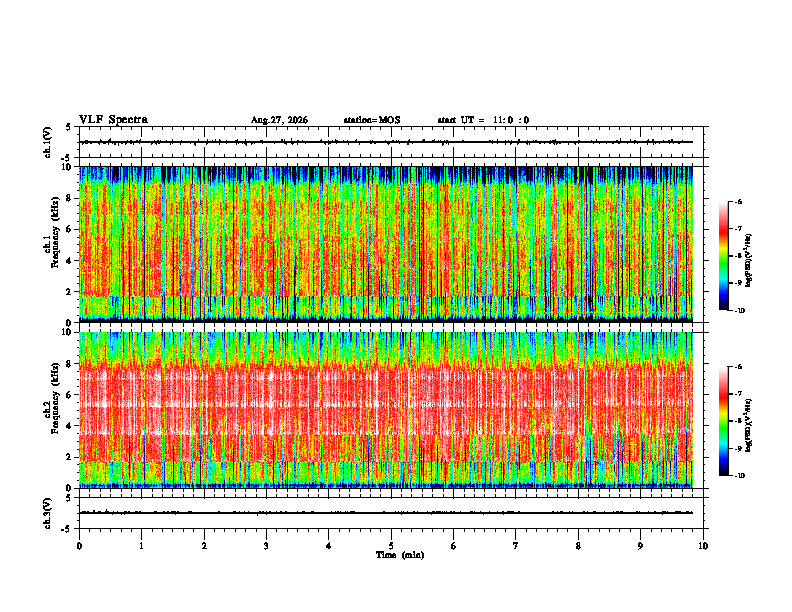The width and height of the screenshot is (792, 612).
Task: Click the 10 minute tick label on time axis
Action: coord(703,546)
